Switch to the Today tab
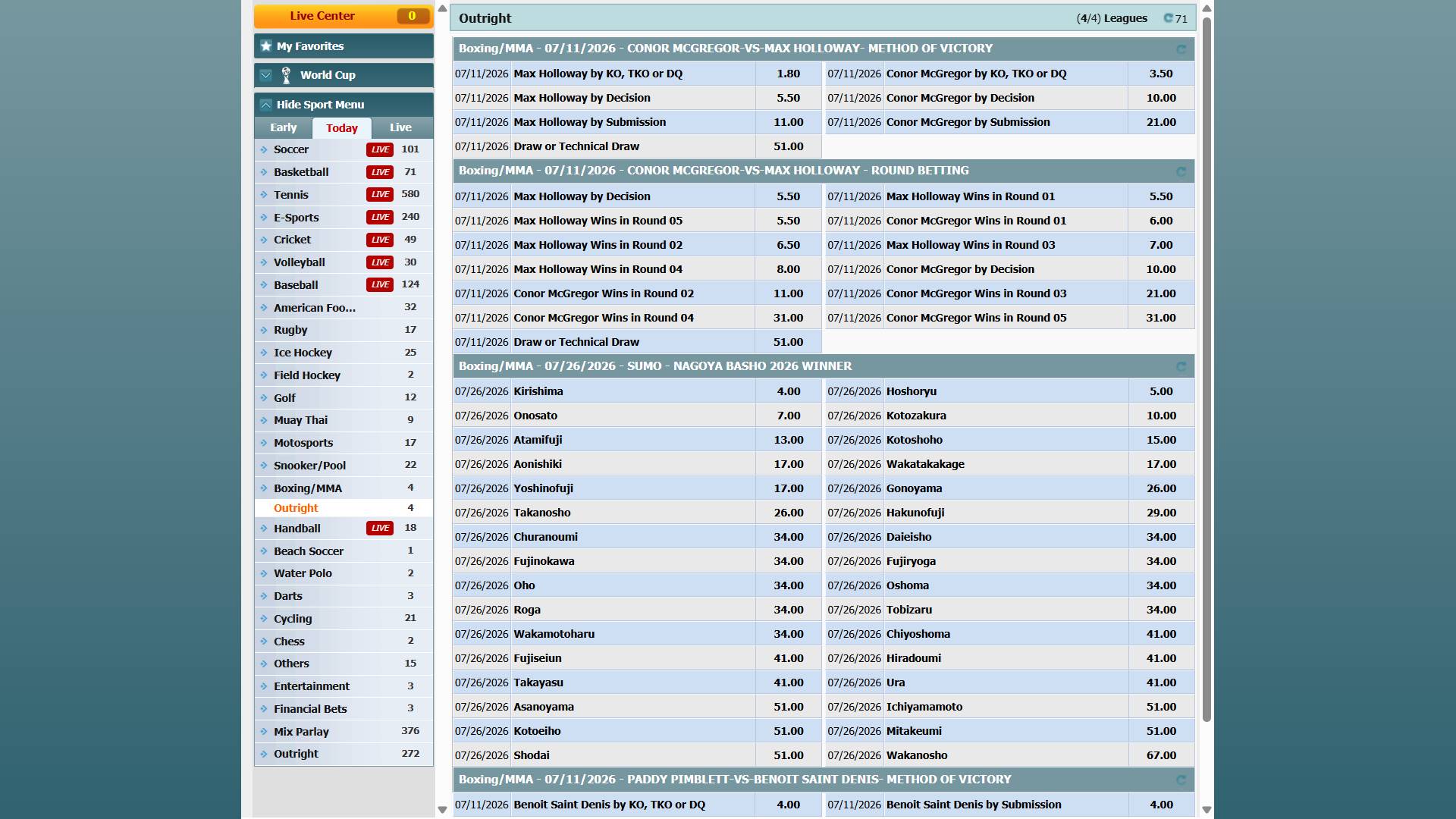This screenshot has width=1456, height=819. [x=342, y=128]
